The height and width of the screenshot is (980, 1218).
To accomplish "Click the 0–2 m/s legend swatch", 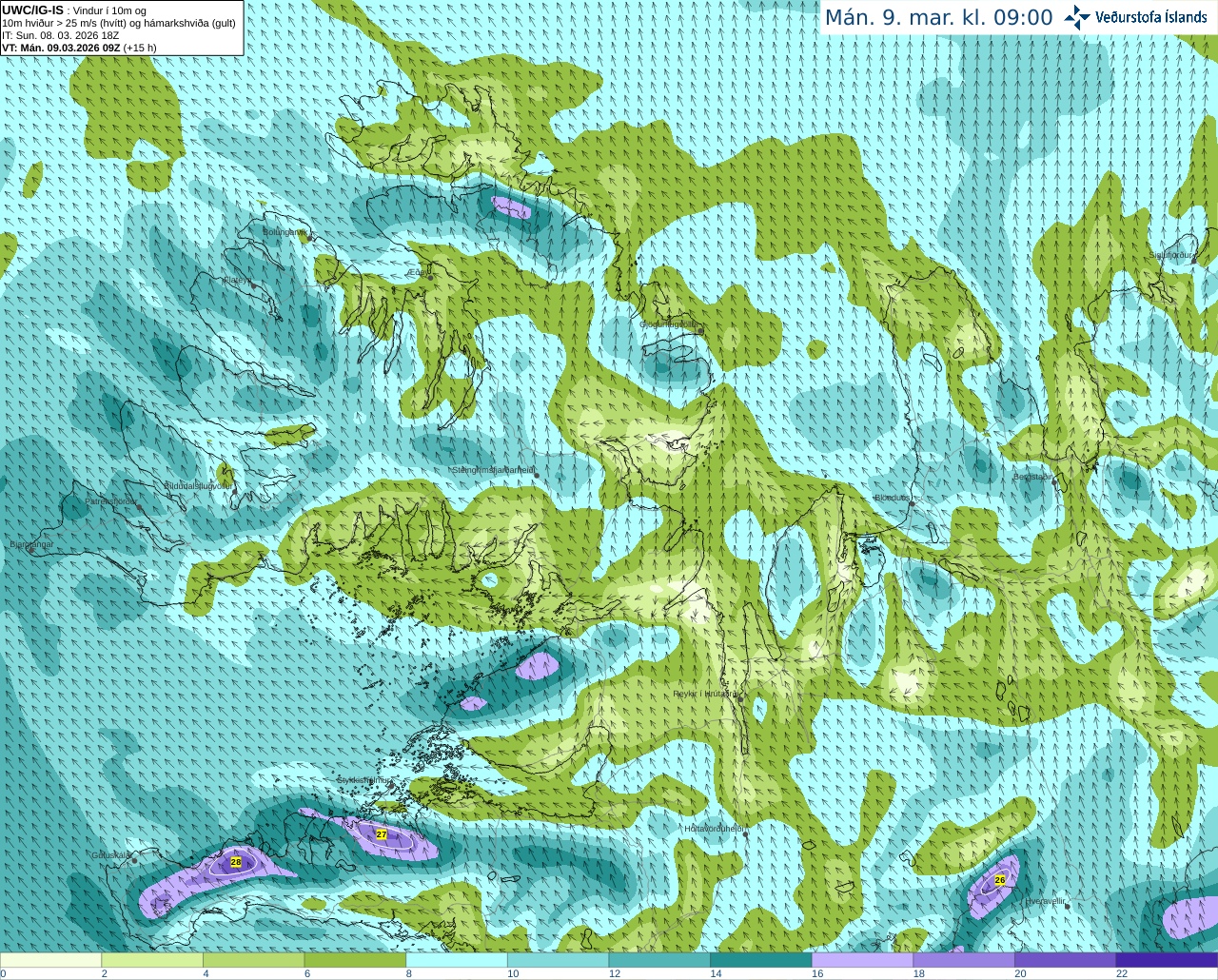I will click(x=50, y=960).
